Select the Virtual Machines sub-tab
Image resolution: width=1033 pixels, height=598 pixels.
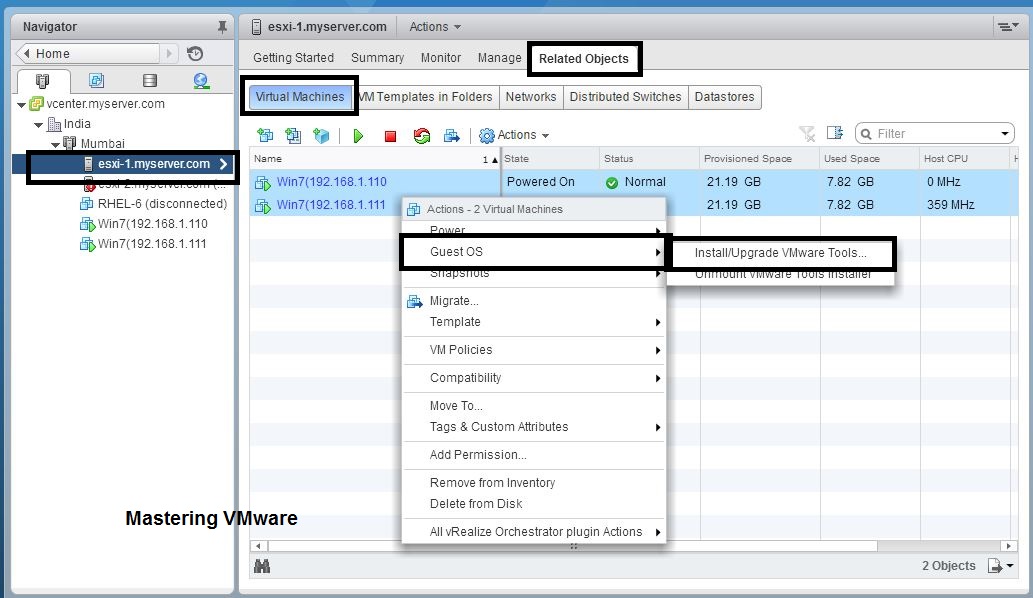(x=300, y=97)
